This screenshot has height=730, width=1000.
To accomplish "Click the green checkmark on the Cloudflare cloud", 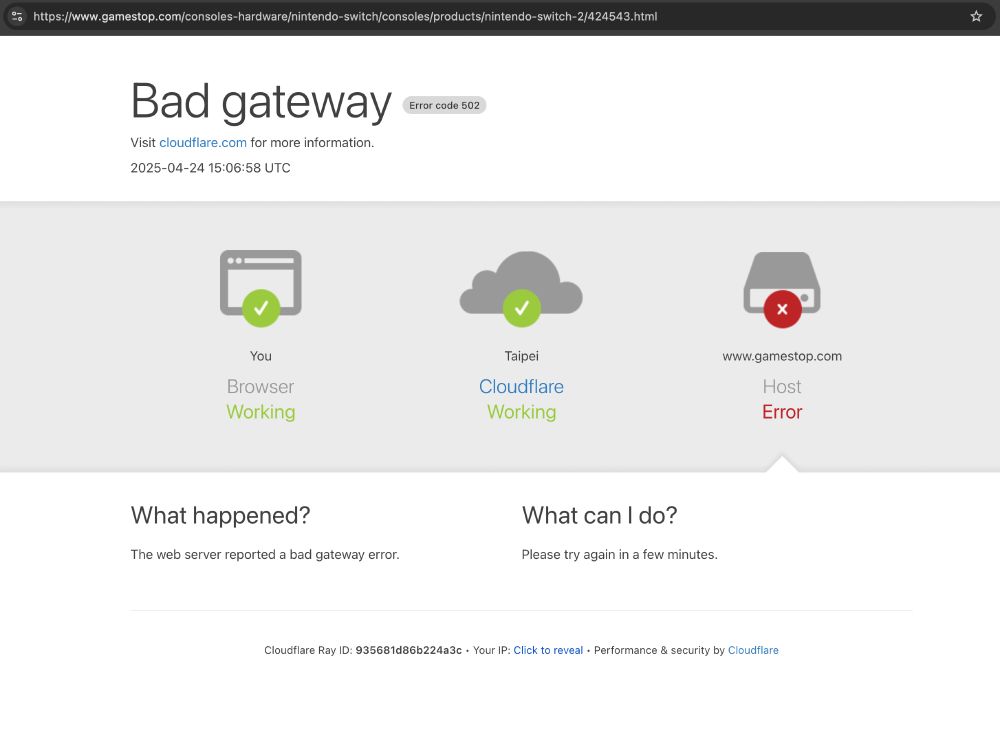I will [x=521, y=309].
